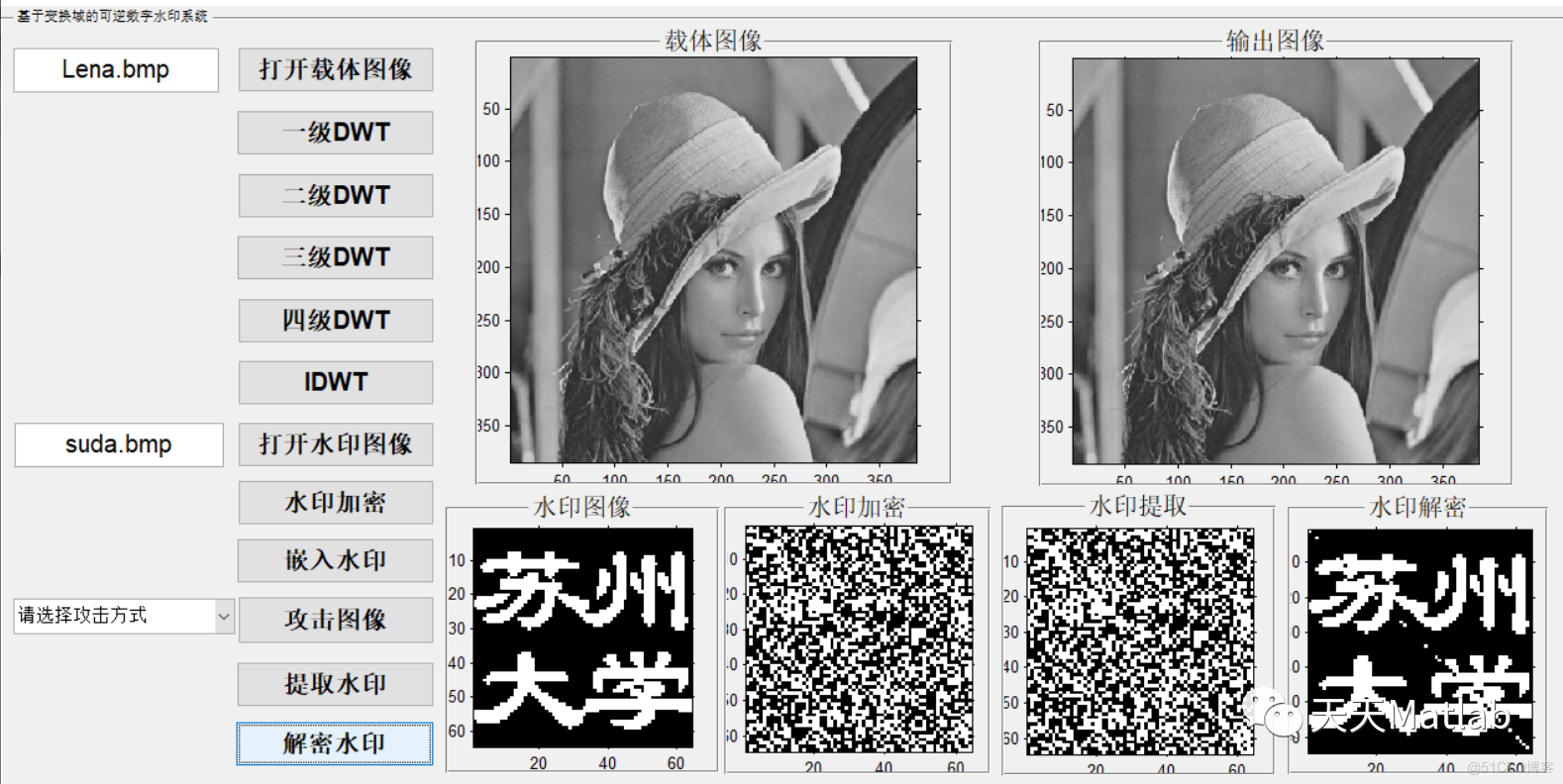
Task: Click the 载体图像 Lena picture
Action: tap(713, 259)
